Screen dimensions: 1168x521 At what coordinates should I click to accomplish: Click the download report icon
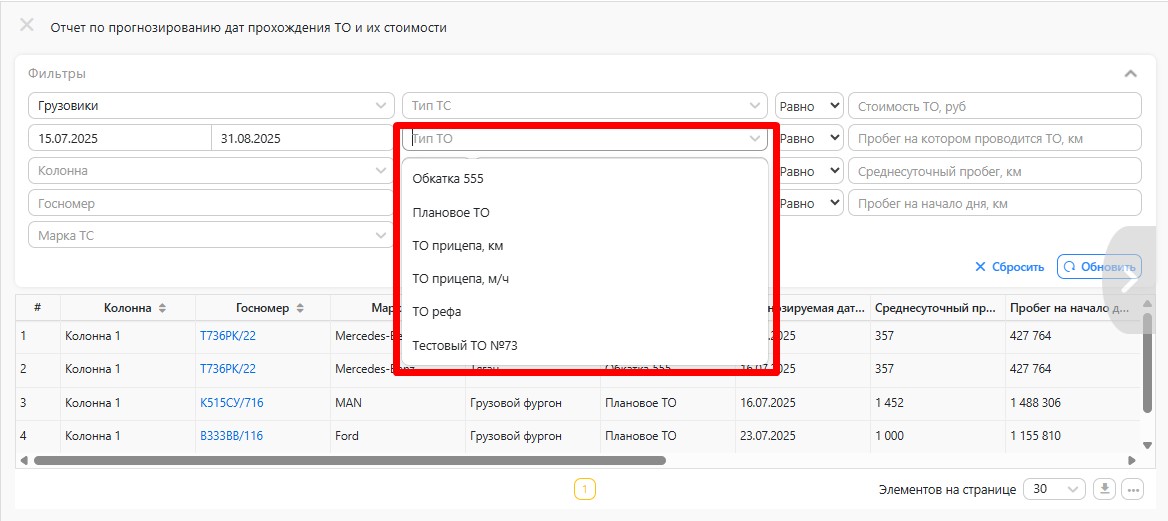click(1105, 489)
